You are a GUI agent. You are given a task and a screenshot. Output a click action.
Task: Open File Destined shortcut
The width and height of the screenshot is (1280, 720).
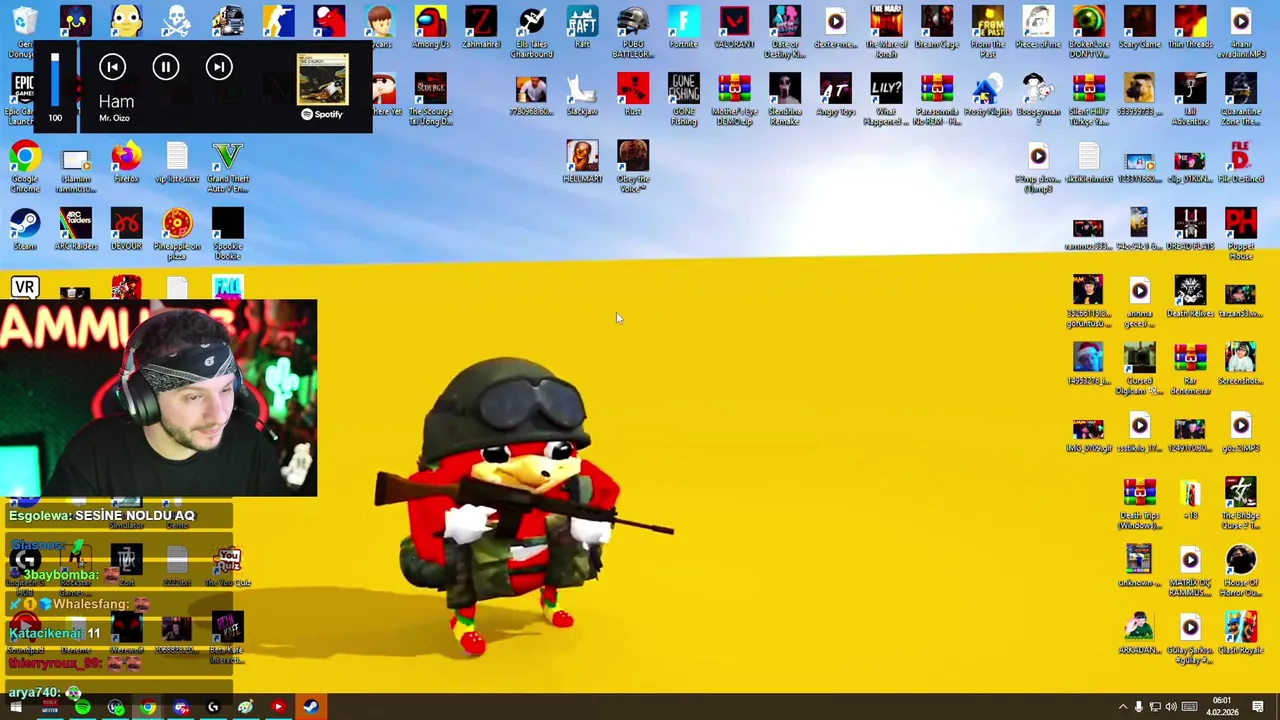click(x=1241, y=162)
